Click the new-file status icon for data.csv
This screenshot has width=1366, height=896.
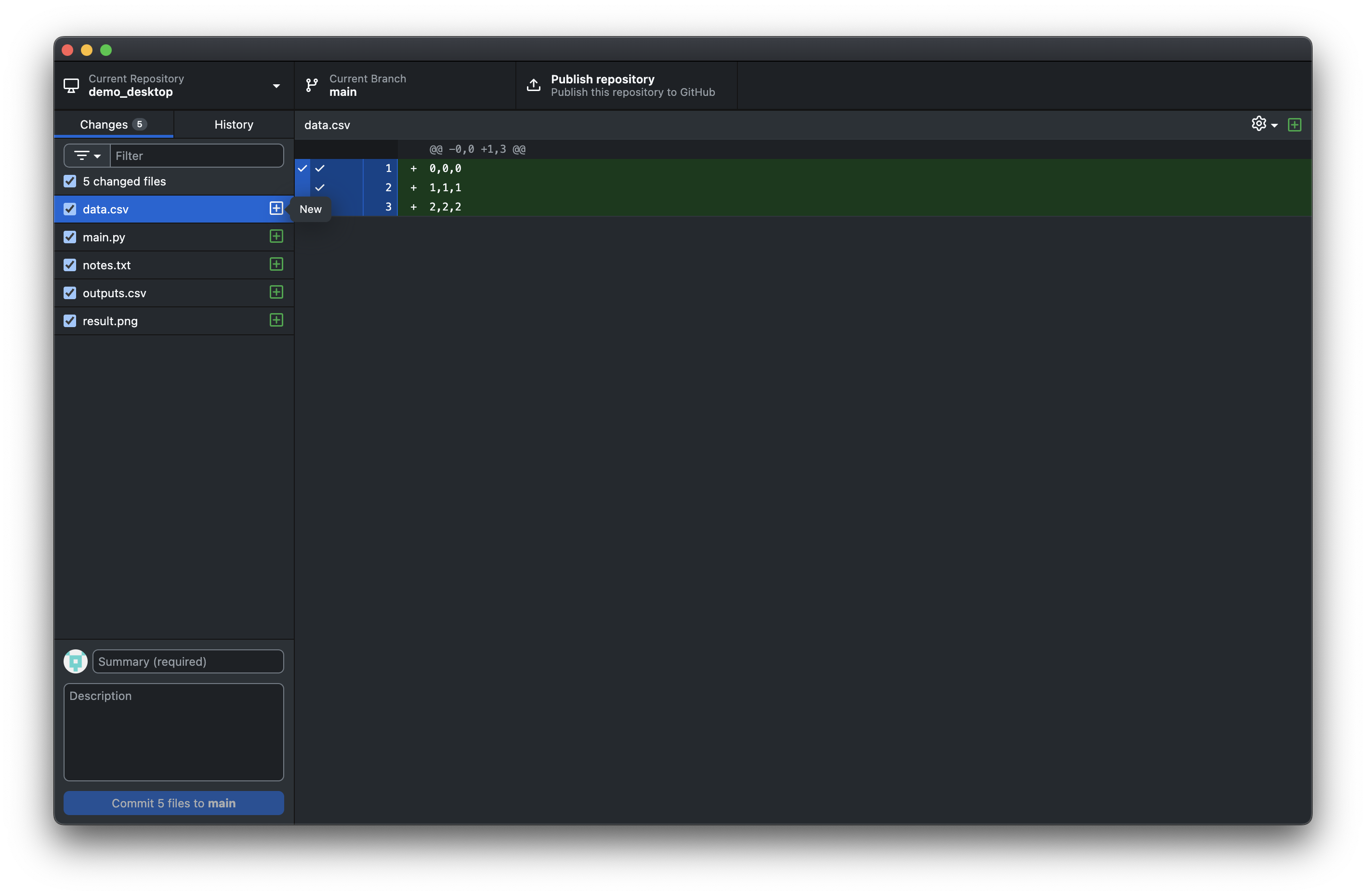click(276, 209)
